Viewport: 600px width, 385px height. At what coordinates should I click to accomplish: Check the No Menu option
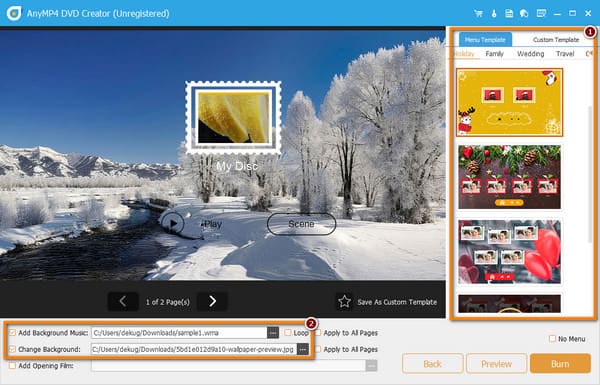point(552,339)
